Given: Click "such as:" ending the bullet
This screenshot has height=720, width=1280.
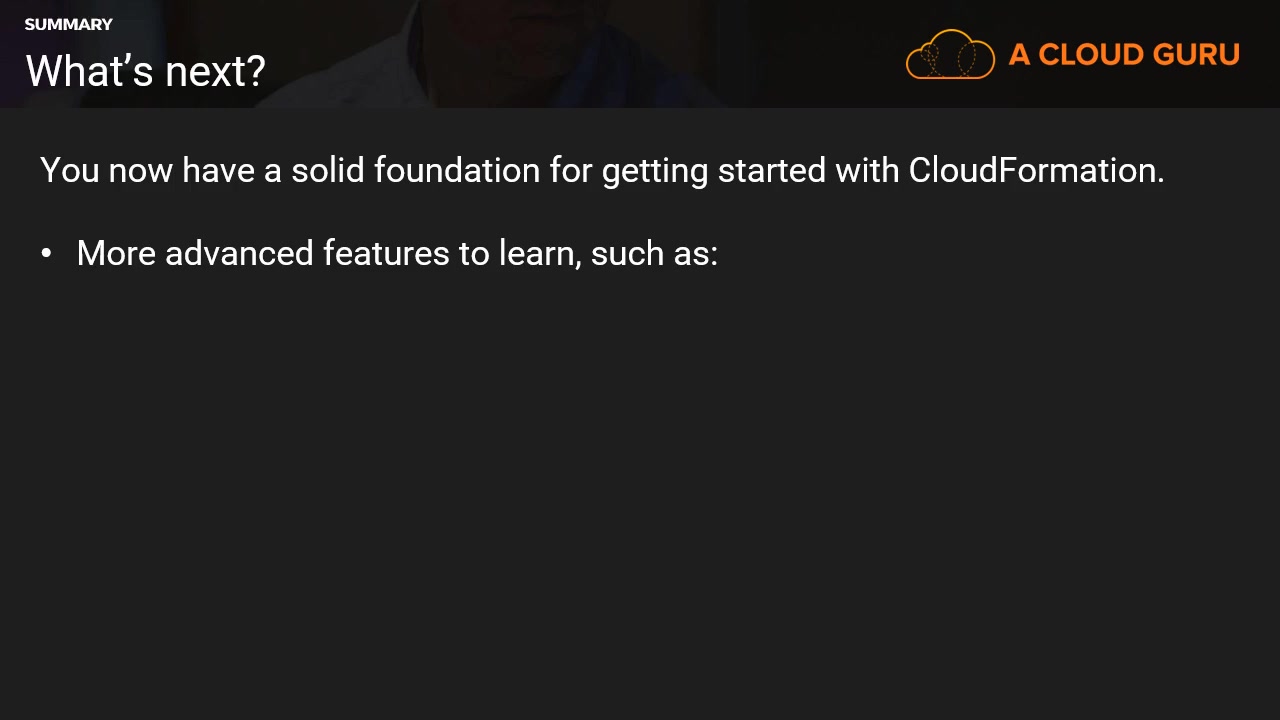Looking at the screenshot, I should (x=654, y=253).
